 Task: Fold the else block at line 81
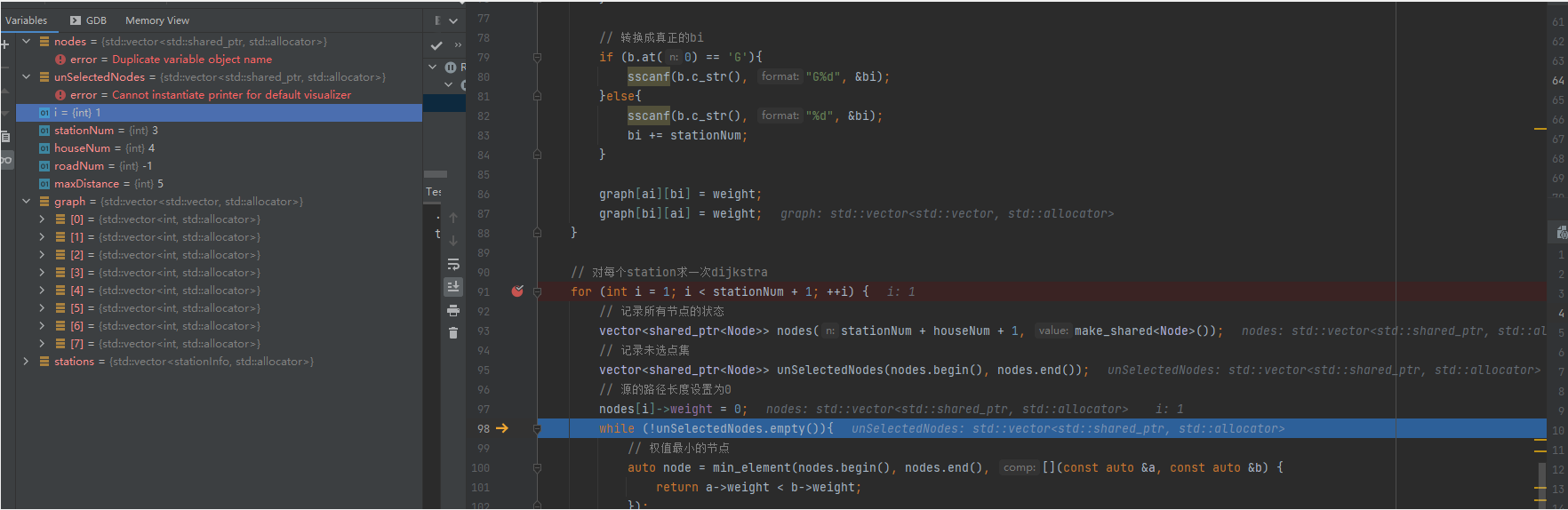(x=537, y=96)
